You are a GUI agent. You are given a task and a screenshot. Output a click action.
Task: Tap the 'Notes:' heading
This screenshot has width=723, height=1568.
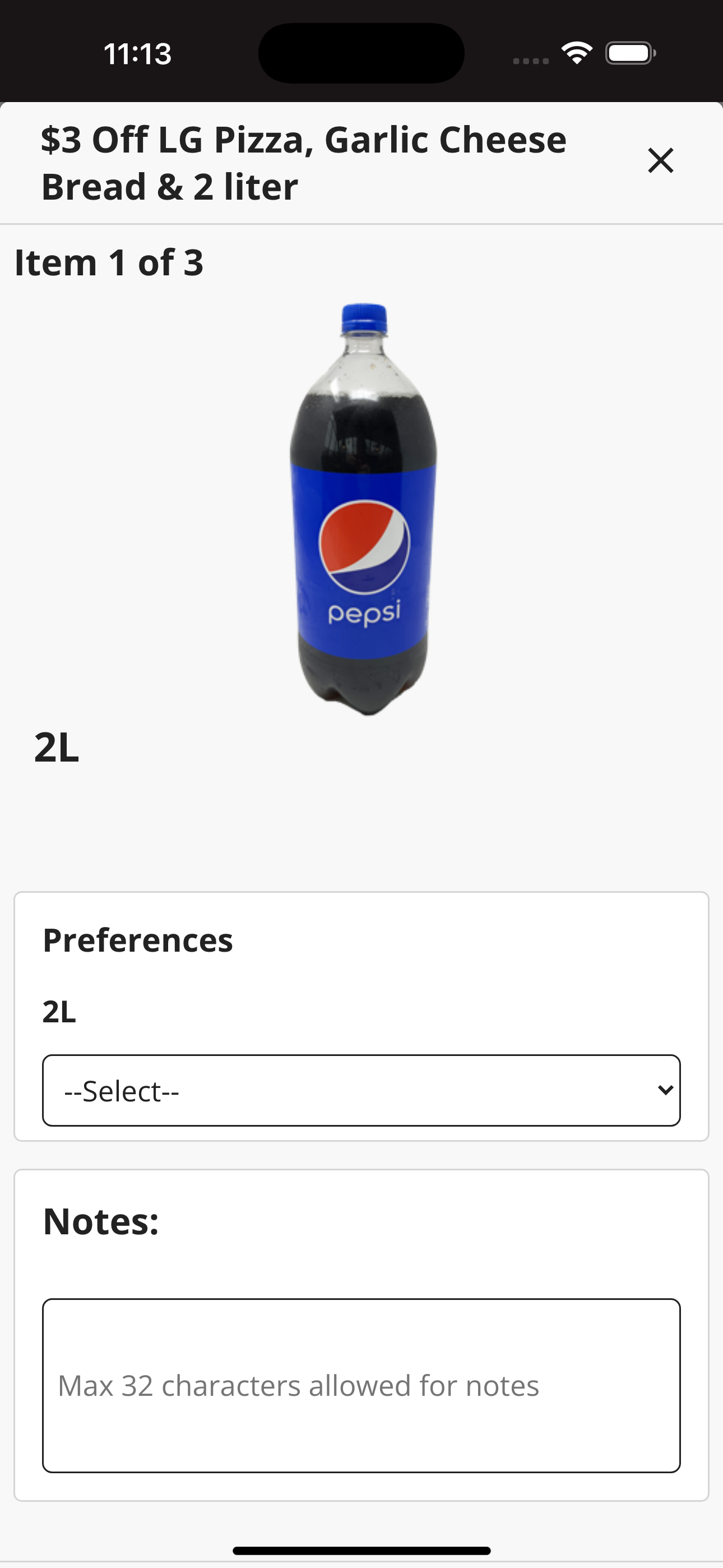101,1221
